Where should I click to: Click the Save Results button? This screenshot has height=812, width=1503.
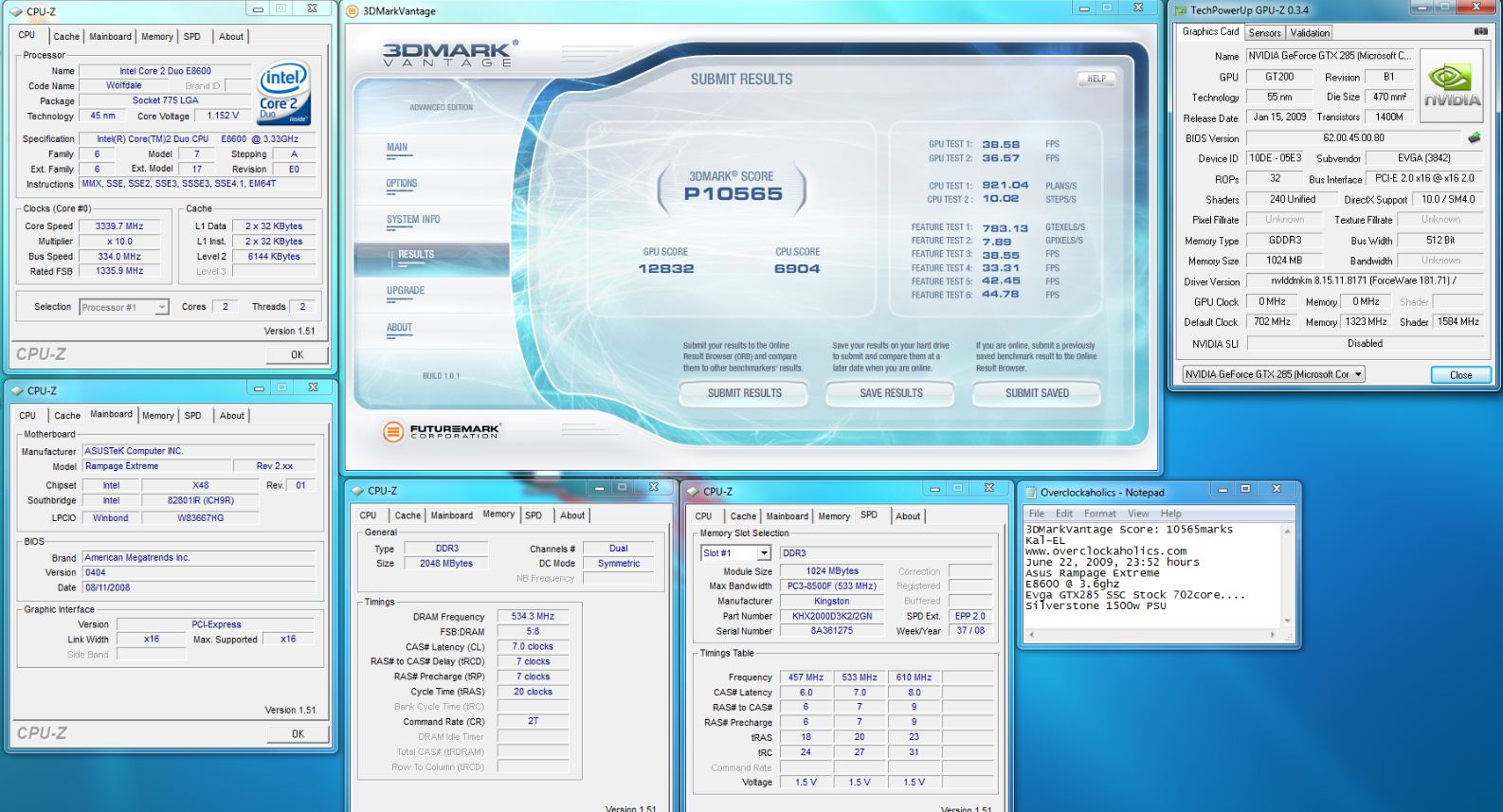coord(891,393)
